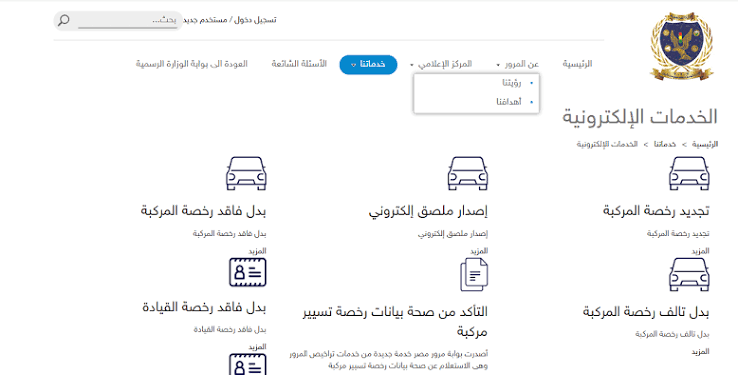738x375 pixels.
Task: Click the magnifier search icon
Action: pos(64,20)
